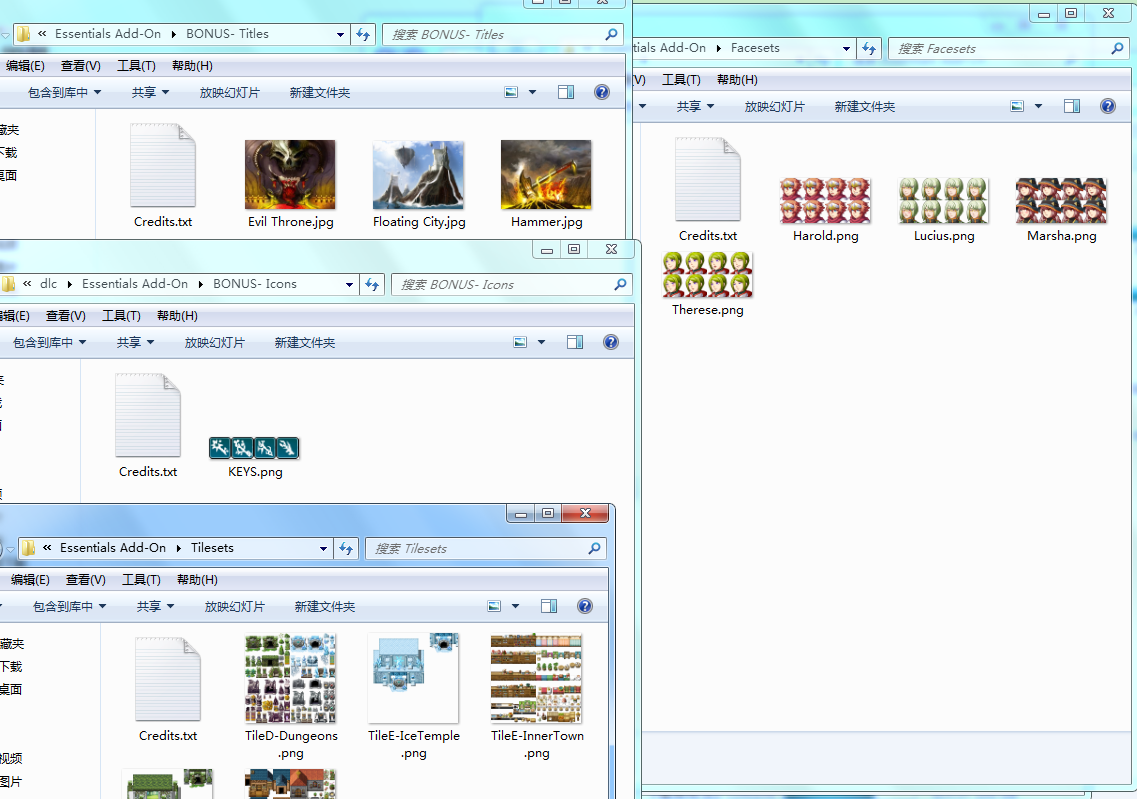Image resolution: width=1137 pixels, height=799 pixels.
Task: Select TileE-InnerTown.png tileset file
Action: [x=537, y=696]
